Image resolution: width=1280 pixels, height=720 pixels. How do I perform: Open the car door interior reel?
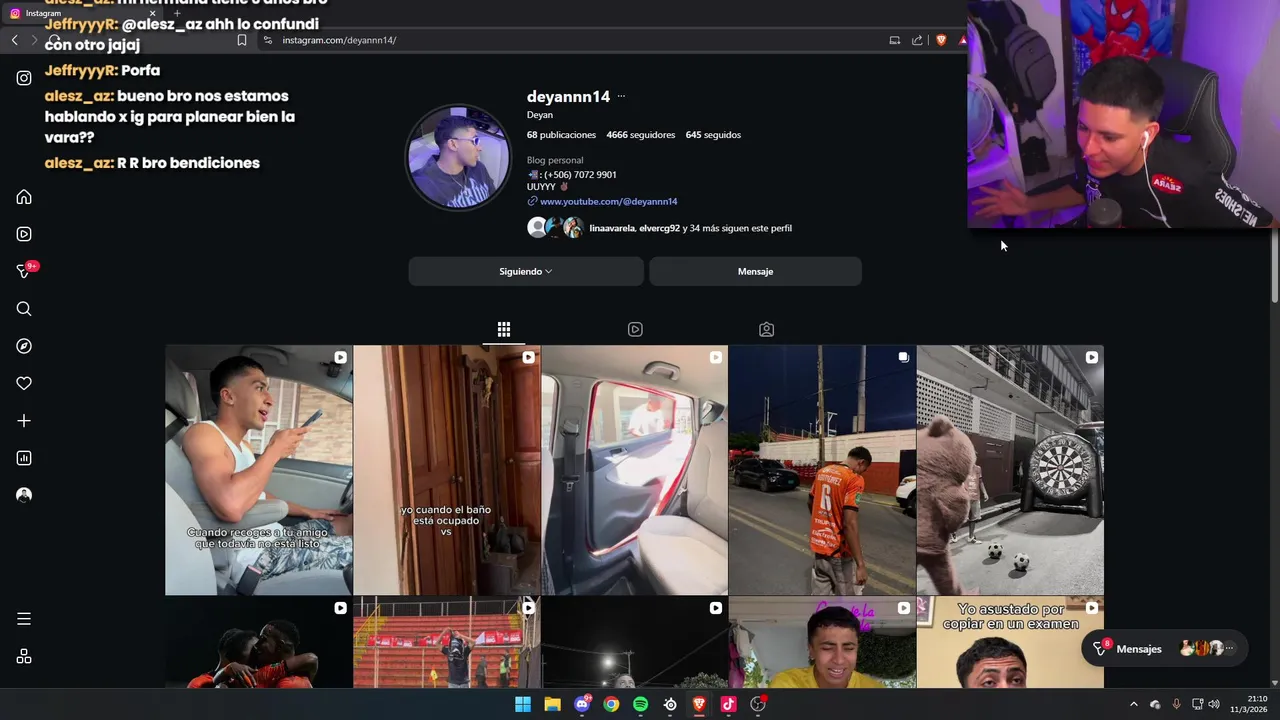tap(634, 470)
